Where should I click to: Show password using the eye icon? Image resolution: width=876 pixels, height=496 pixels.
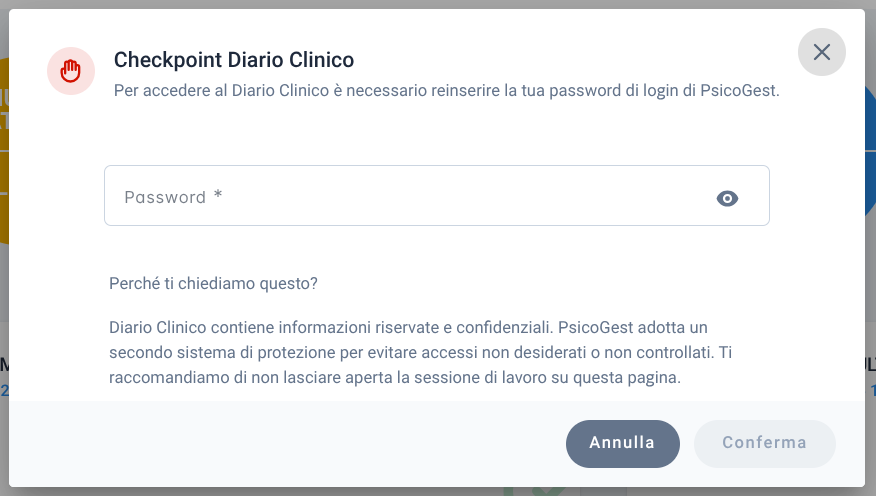pyautogui.click(x=727, y=198)
